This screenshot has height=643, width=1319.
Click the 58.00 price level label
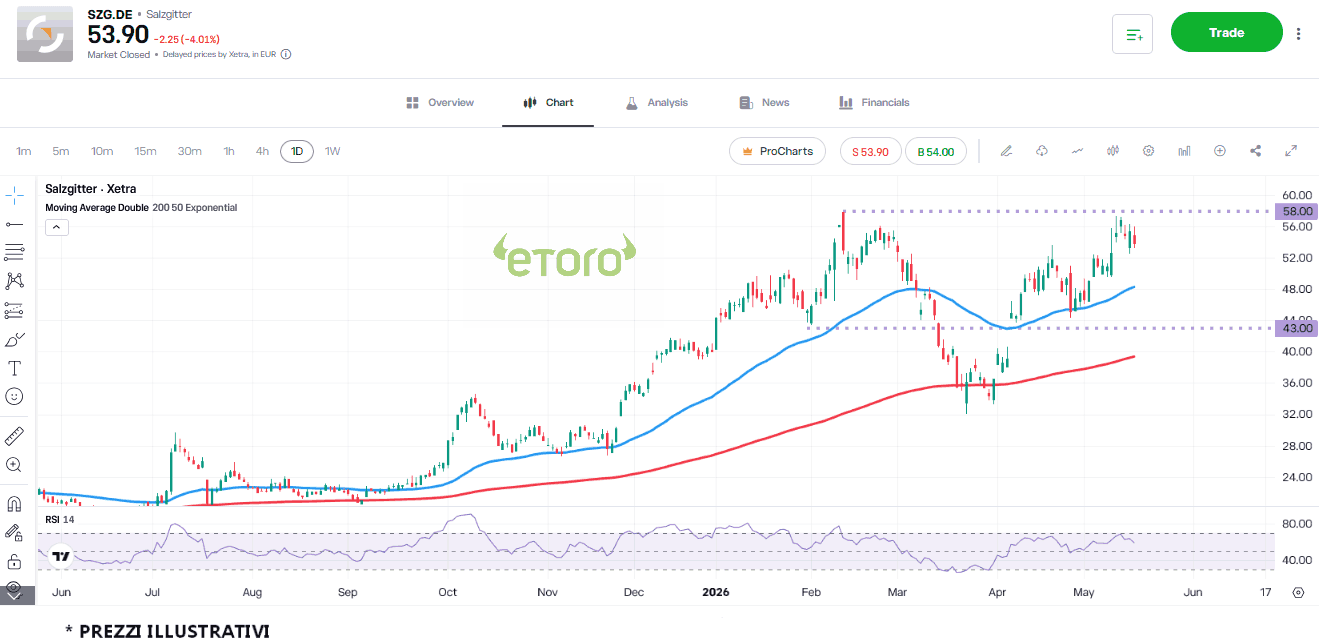[x=1298, y=211]
